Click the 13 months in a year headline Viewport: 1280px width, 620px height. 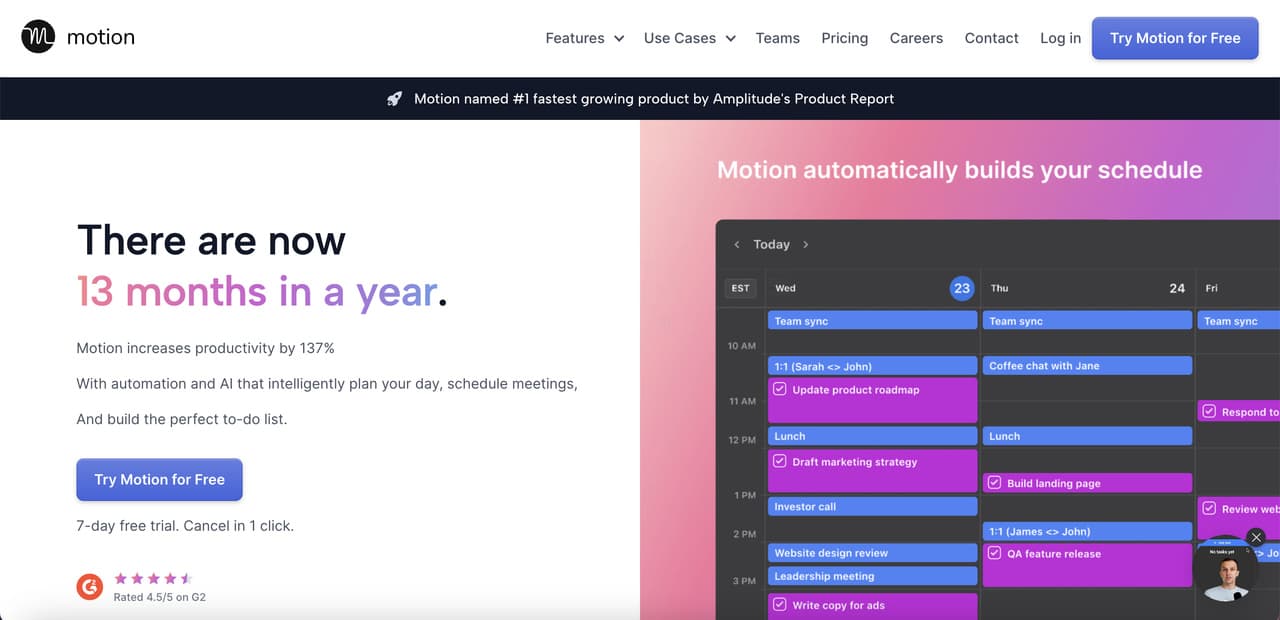tap(261, 292)
